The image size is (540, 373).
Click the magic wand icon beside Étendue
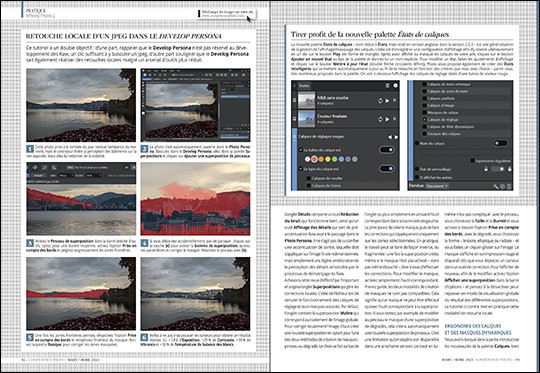pos(496,186)
